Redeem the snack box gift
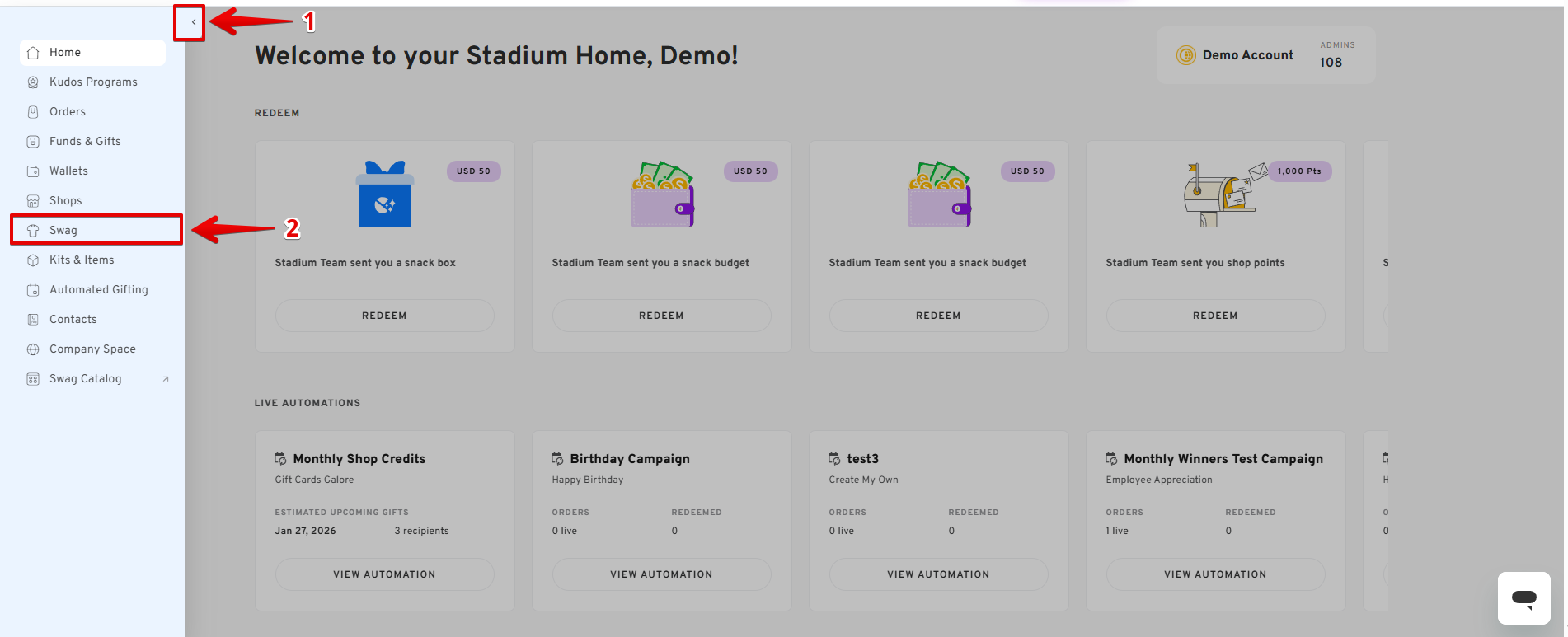The image size is (1568, 637). coord(384,316)
